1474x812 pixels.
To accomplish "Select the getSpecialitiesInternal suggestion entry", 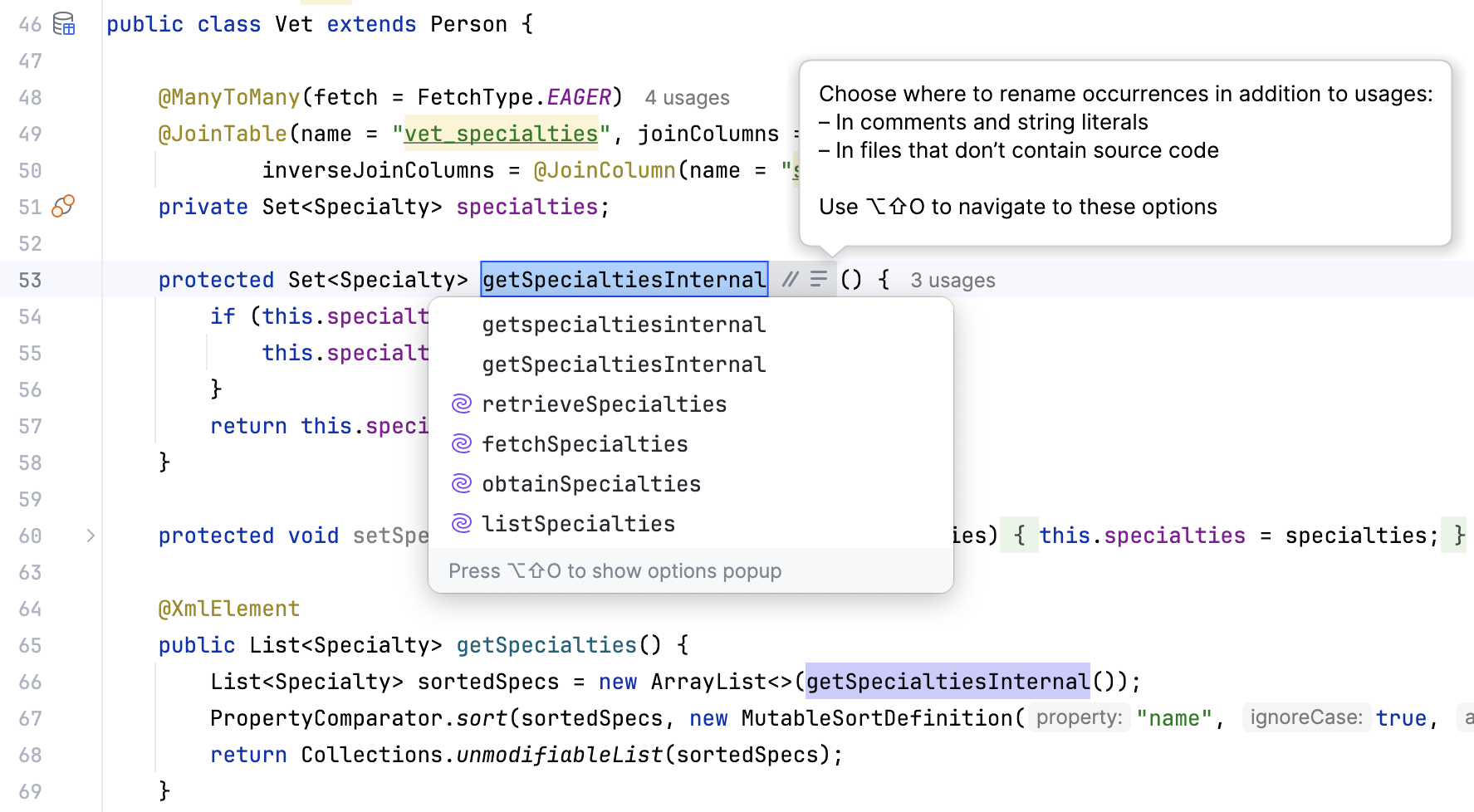I will [x=624, y=364].
